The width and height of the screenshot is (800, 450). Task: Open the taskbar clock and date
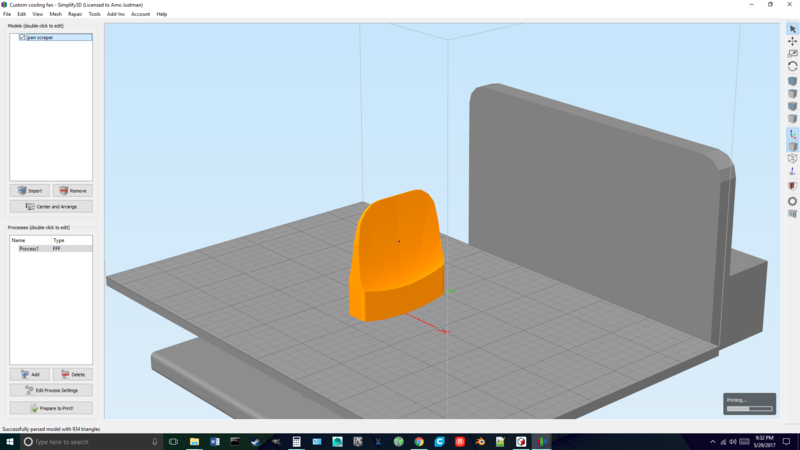pyautogui.click(x=764, y=442)
